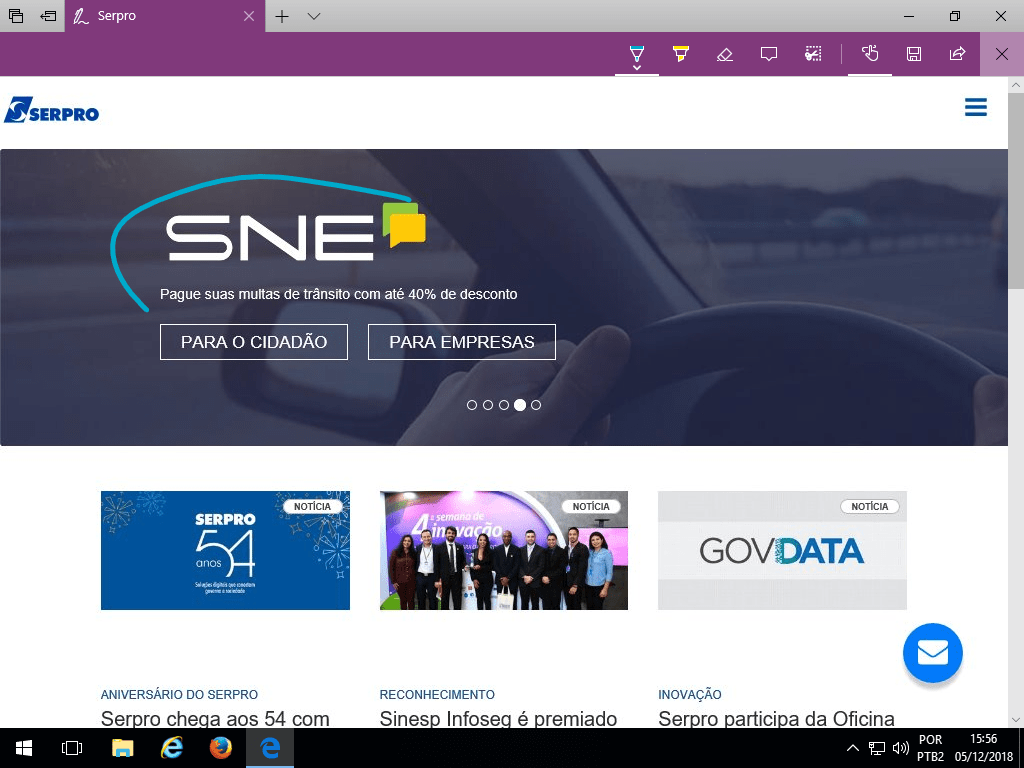Choose the eraser tool
Viewport: 1024px width, 768px height.
coord(725,54)
